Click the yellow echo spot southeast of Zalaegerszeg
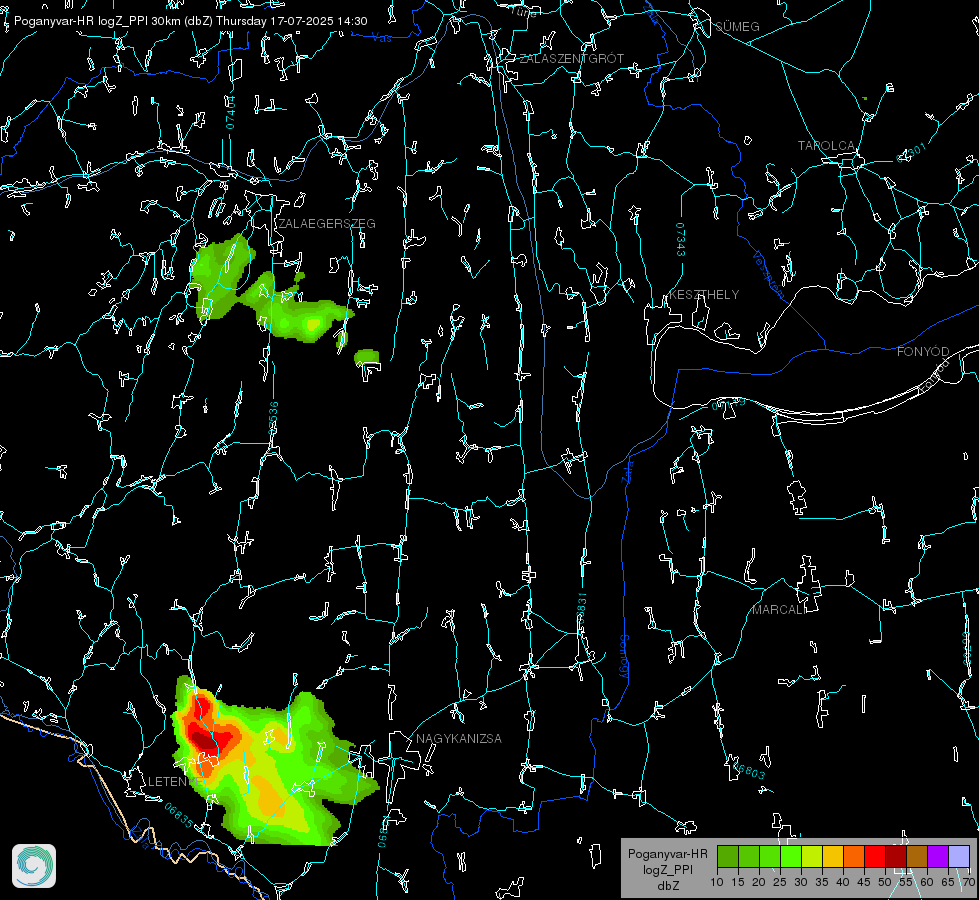979x900 pixels. 312,324
